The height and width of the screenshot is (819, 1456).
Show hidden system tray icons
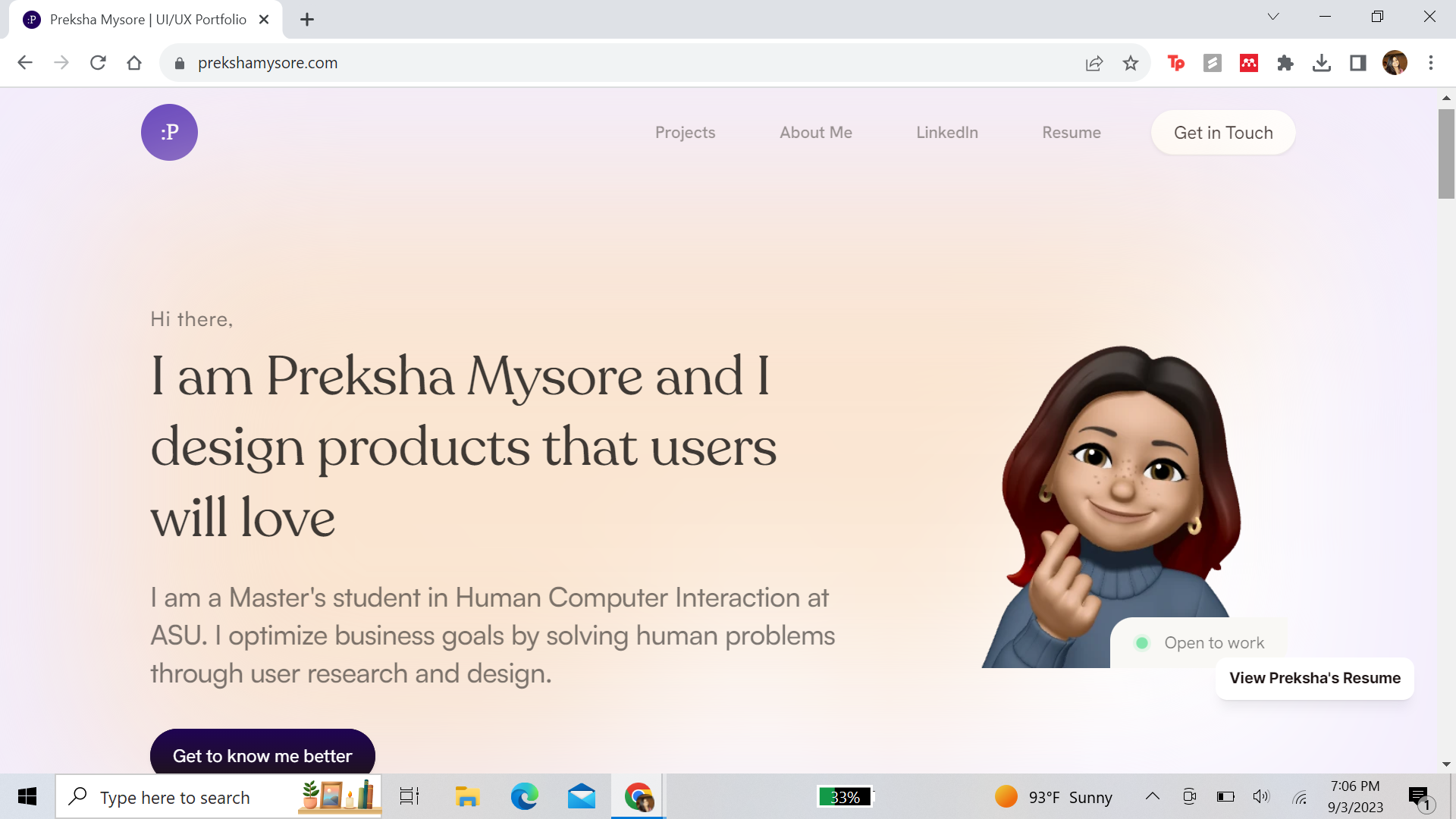pos(1152,796)
